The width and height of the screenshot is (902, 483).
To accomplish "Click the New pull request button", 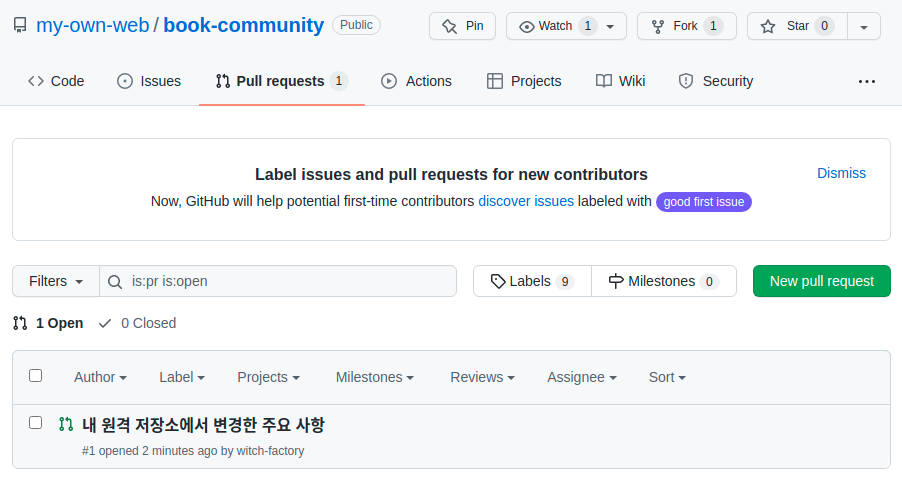I will [821, 281].
